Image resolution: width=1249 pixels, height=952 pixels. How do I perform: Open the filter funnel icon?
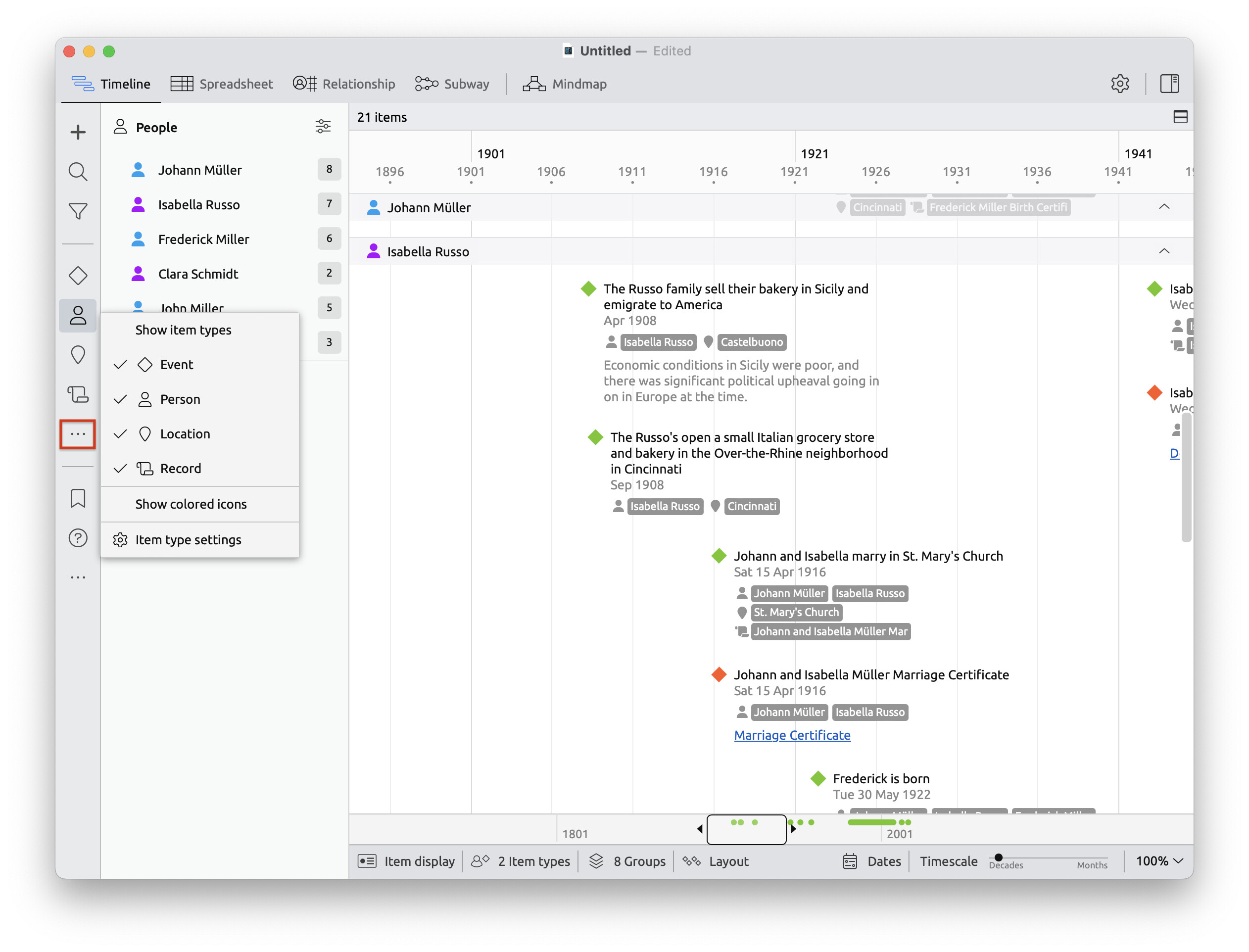[x=78, y=211]
